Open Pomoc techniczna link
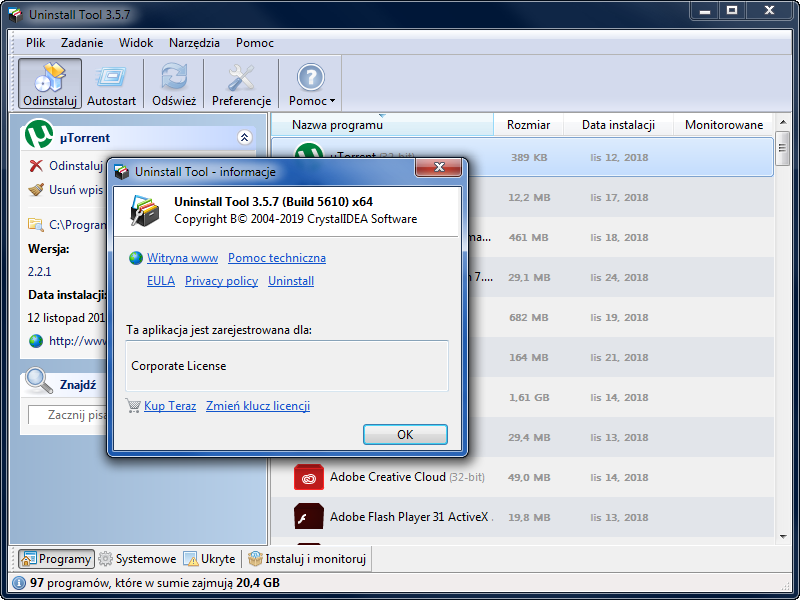This screenshot has height=600, width=800. (x=277, y=258)
